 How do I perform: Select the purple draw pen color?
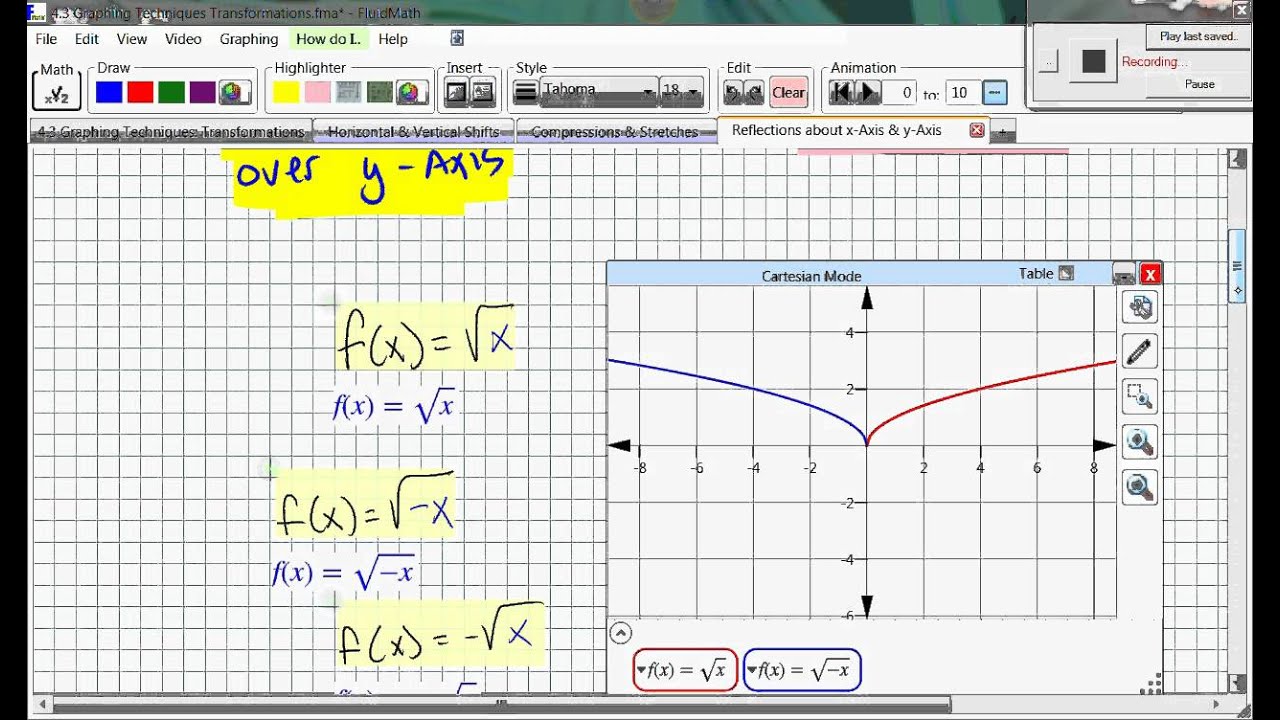pos(202,93)
